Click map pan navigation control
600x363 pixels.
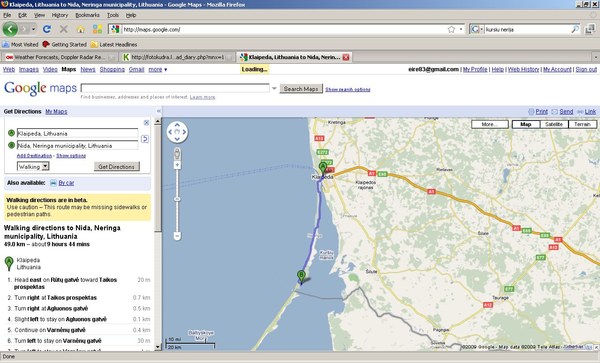pos(177,132)
